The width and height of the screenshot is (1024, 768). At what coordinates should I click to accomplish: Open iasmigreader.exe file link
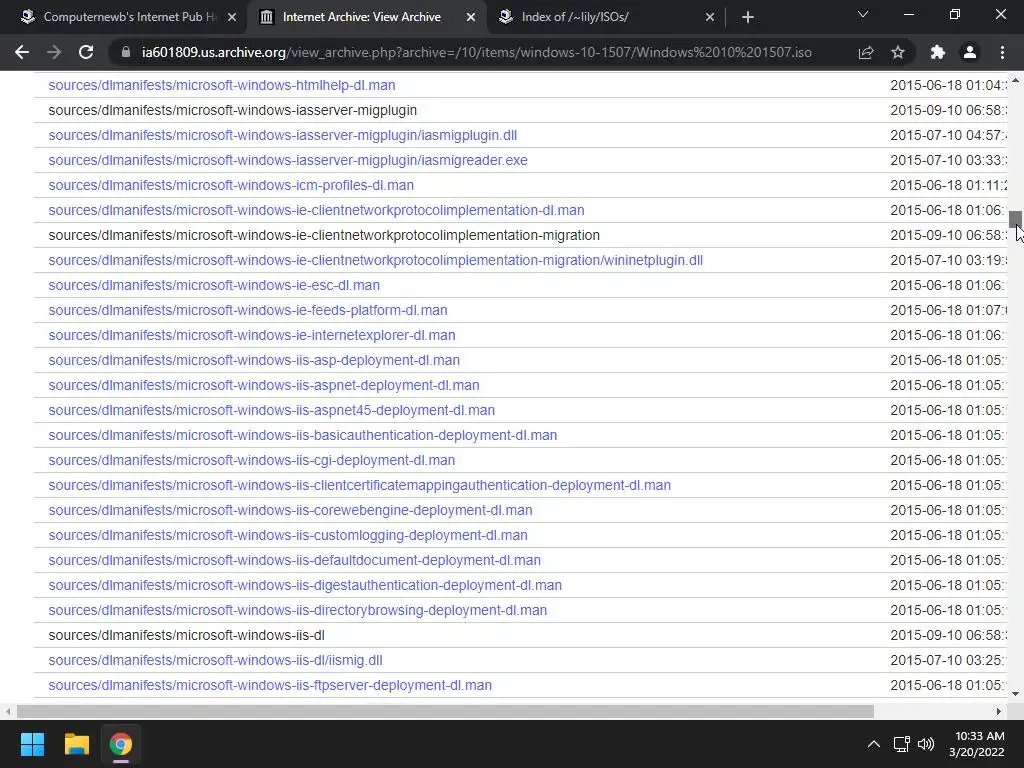tap(288, 160)
